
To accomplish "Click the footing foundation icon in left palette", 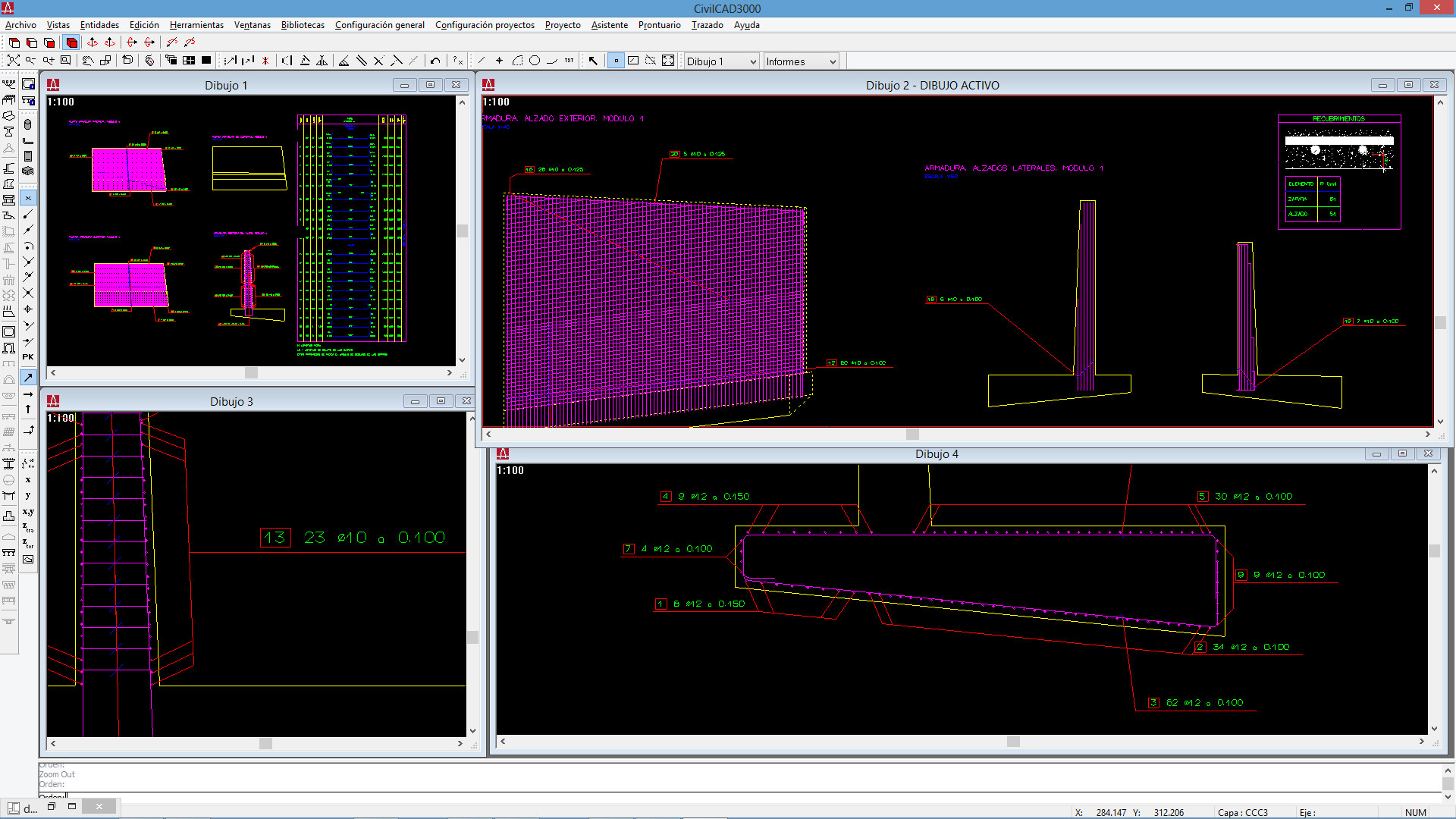I will (x=9, y=516).
